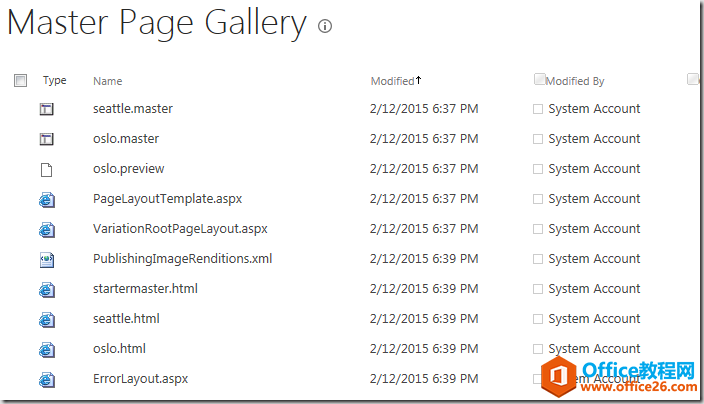Click the Master Page Gallery title
This screenshot has height=404, width=704.
click(157, 24)
